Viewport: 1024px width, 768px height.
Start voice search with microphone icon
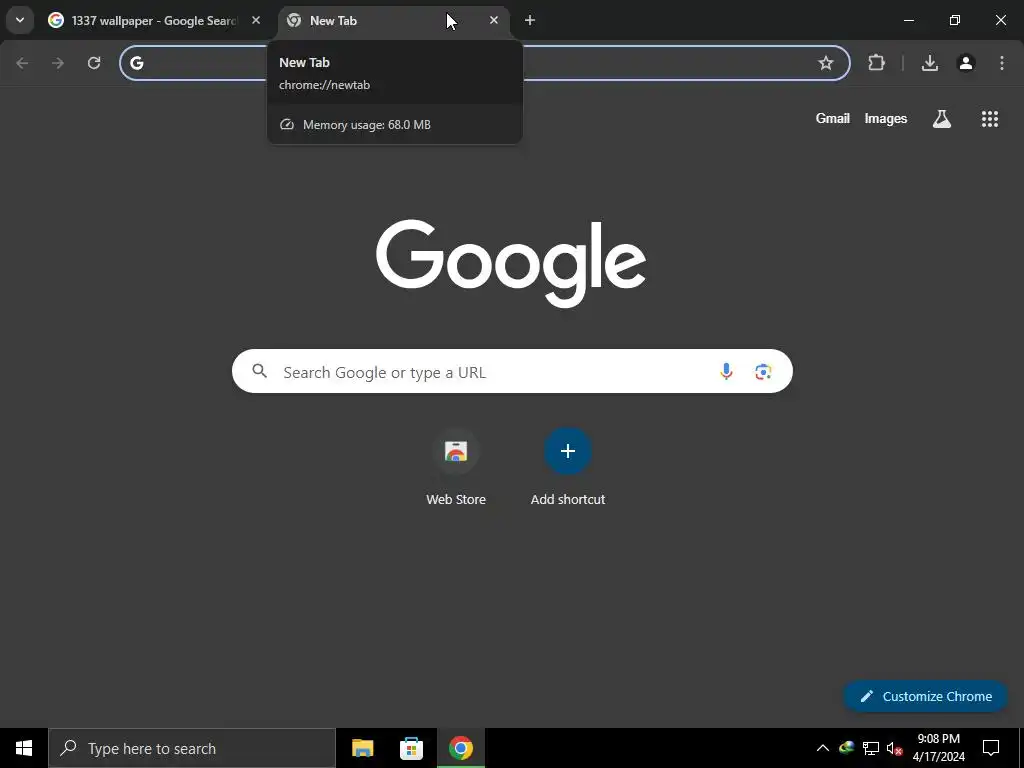(726, 372)
